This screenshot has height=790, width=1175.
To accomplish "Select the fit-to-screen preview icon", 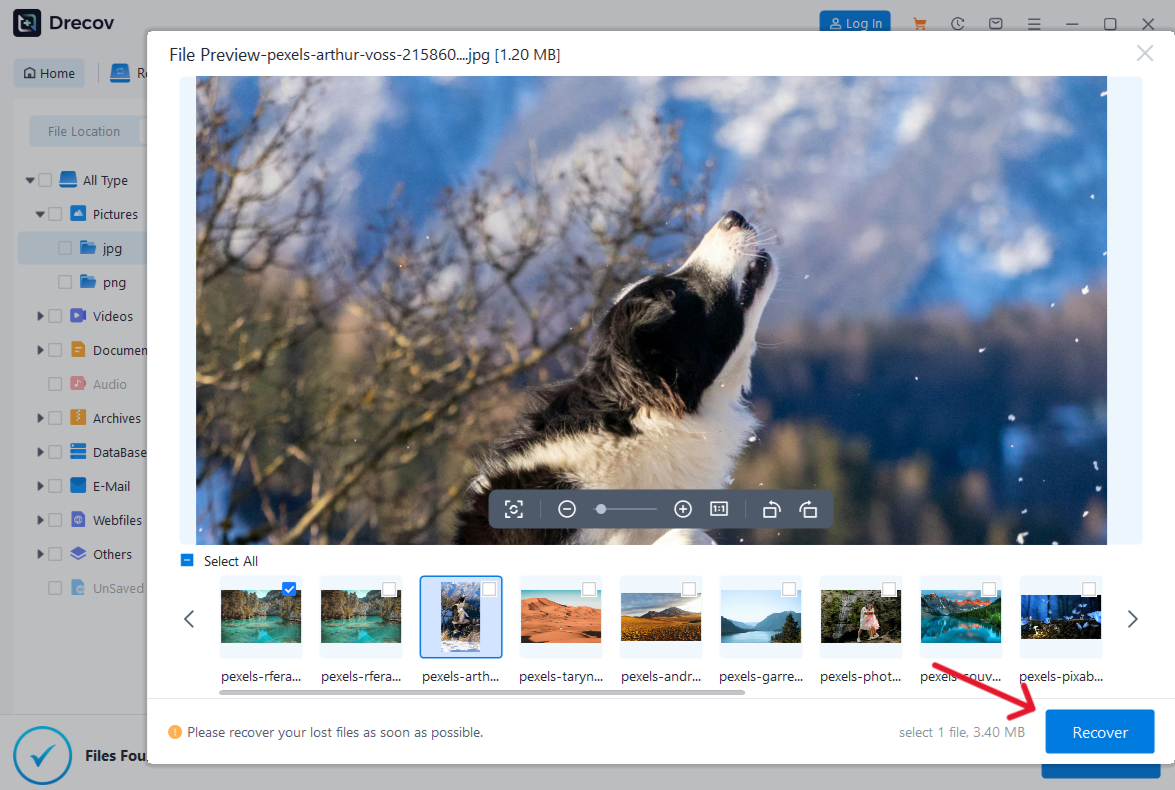I will pyautogui.click(x=514, y=509).
